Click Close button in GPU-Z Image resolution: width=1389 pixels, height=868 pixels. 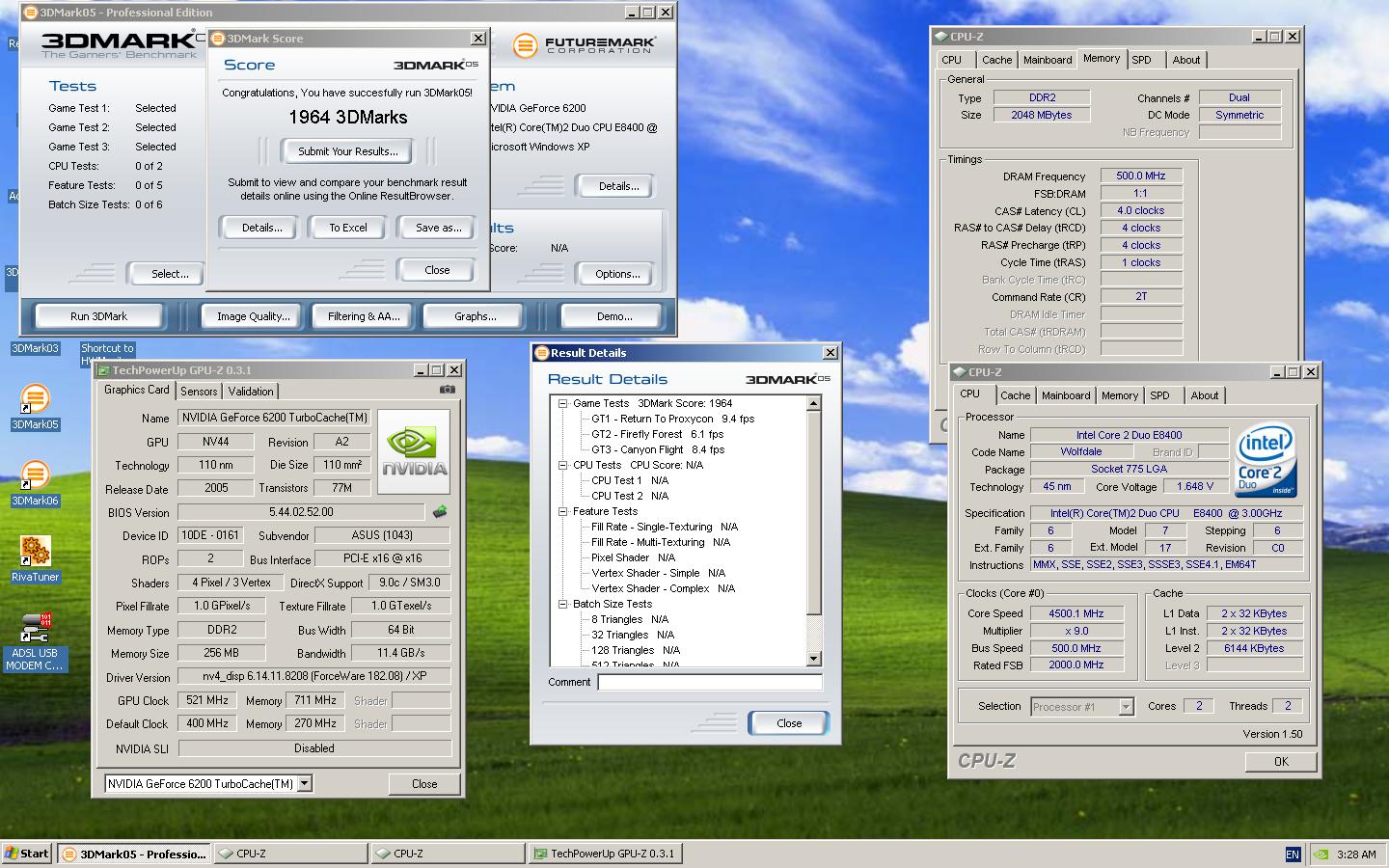click(424, 784)
